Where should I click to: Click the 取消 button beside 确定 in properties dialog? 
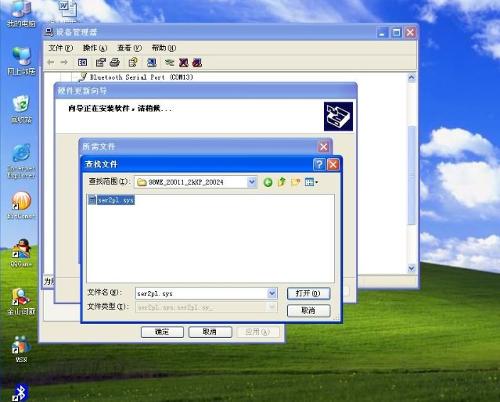pos(210,332)
